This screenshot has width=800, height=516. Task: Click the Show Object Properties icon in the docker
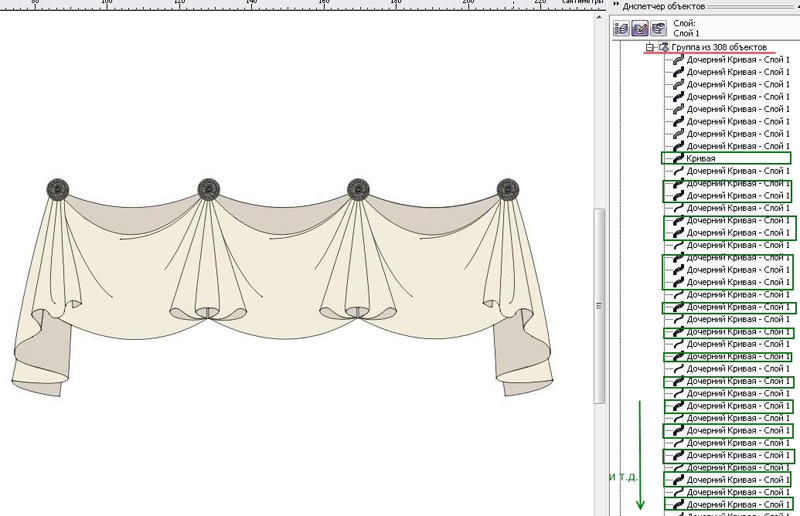click(622, 29)
